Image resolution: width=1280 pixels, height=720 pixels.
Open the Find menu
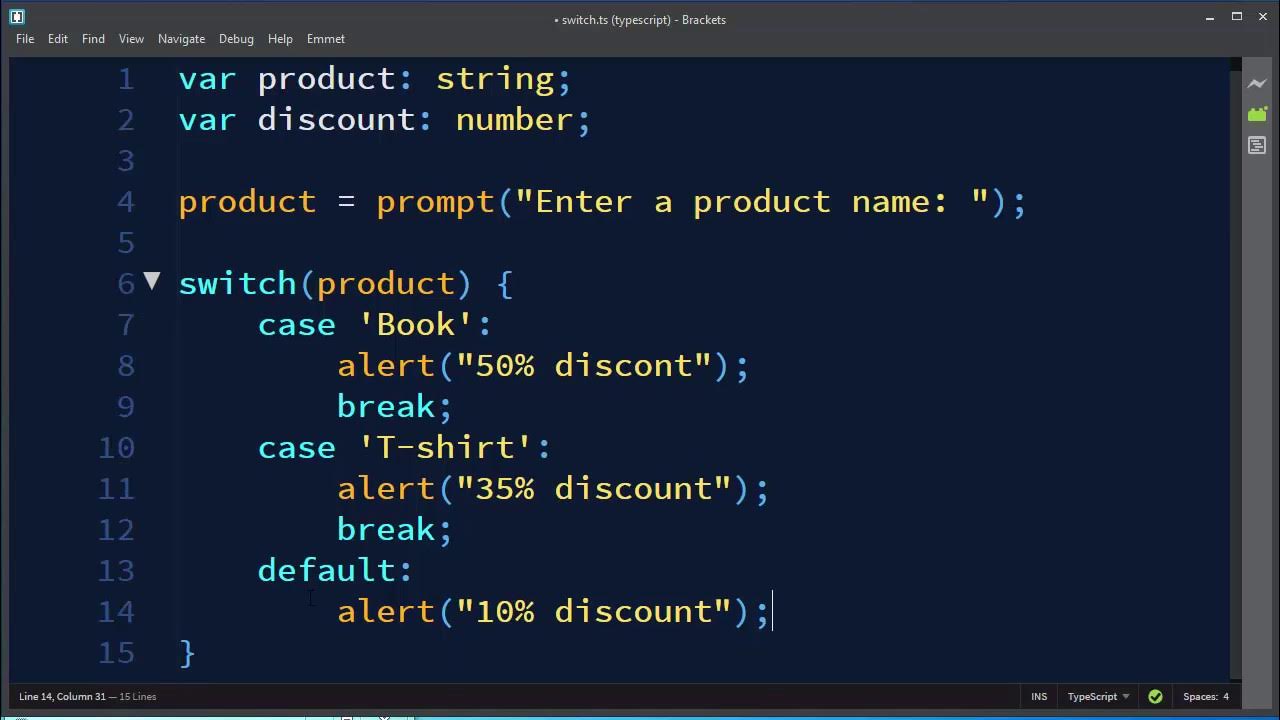tap(93, 39)
